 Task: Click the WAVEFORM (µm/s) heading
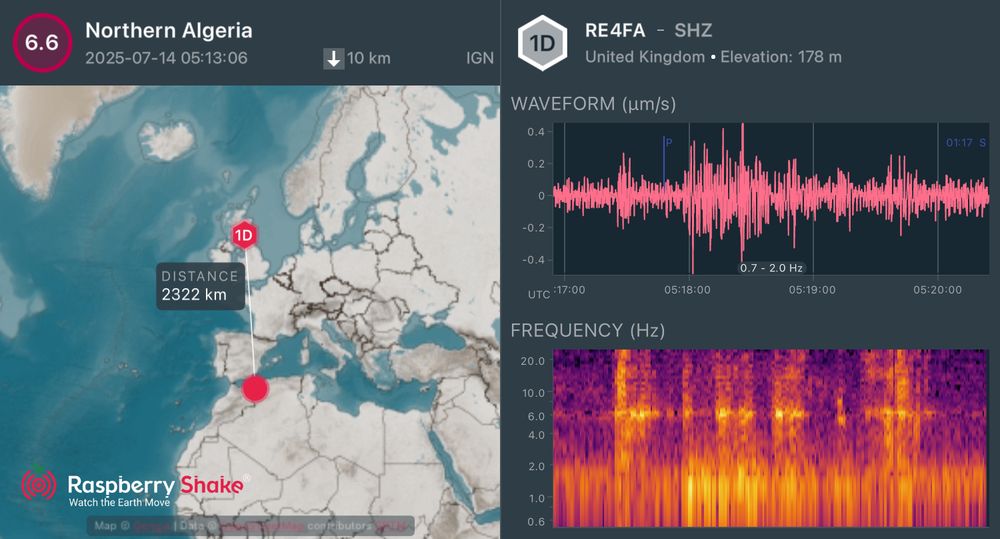click(593, 104)
